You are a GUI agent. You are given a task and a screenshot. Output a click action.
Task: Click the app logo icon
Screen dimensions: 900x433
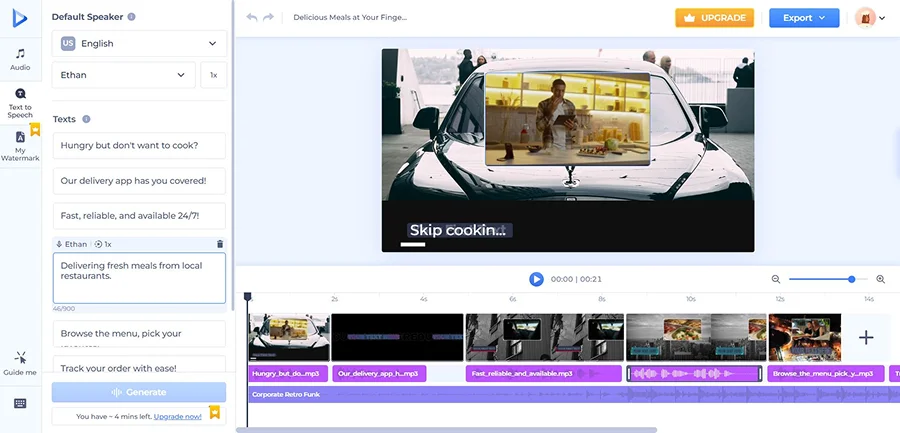20,18
